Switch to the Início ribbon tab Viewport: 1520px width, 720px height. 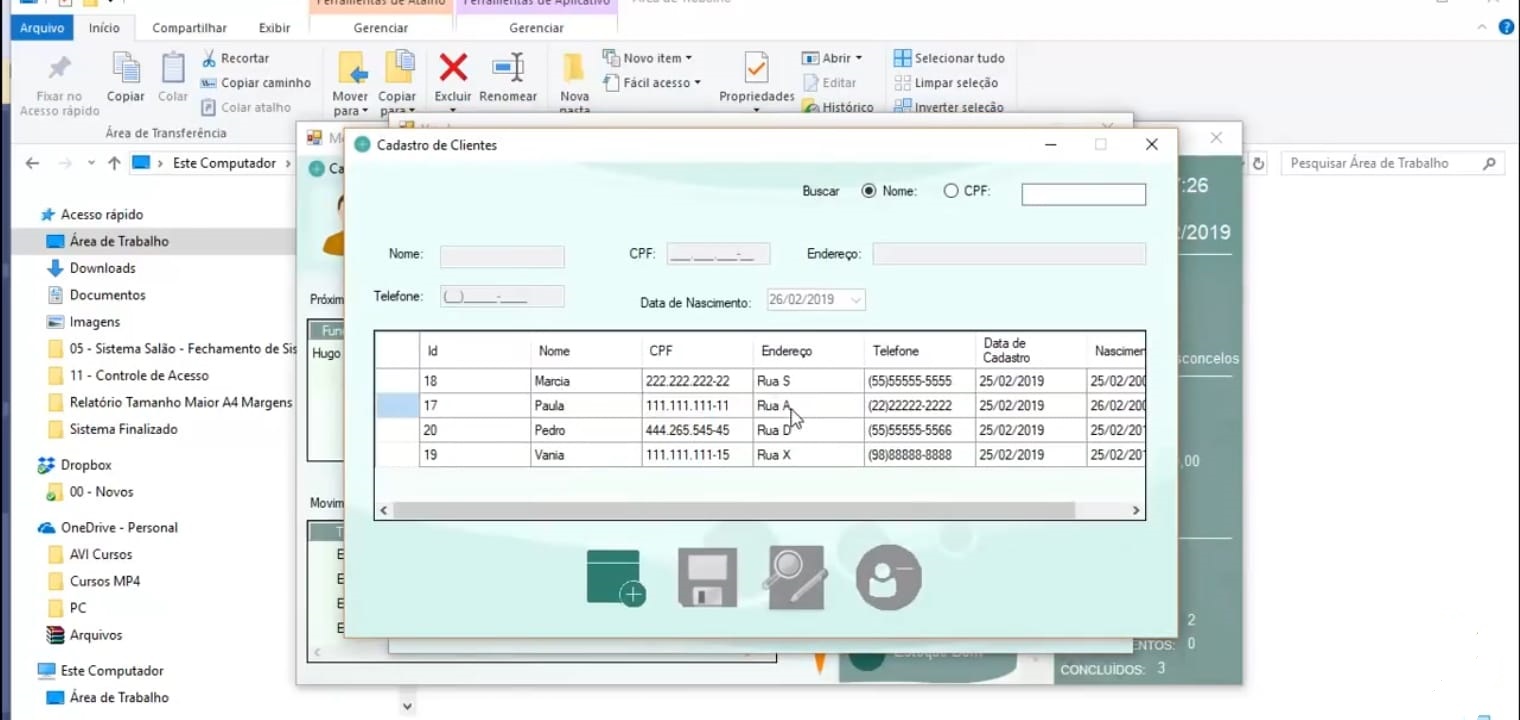(x=104, y=28)
